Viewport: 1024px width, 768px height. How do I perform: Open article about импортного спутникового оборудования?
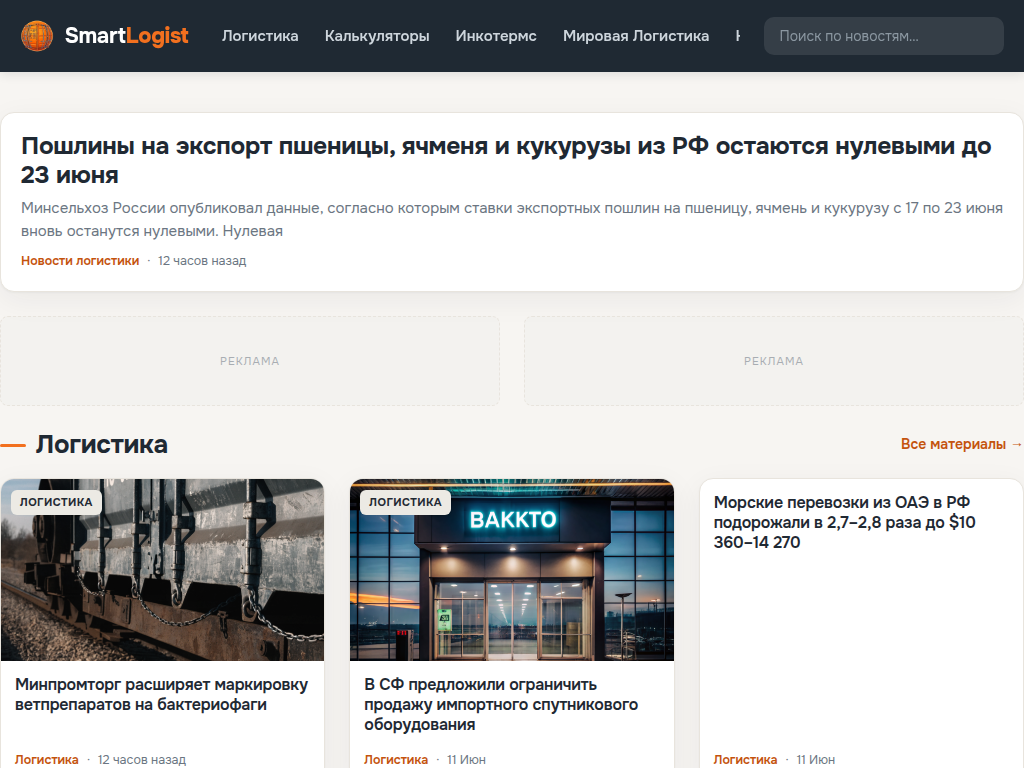(501, 704)
